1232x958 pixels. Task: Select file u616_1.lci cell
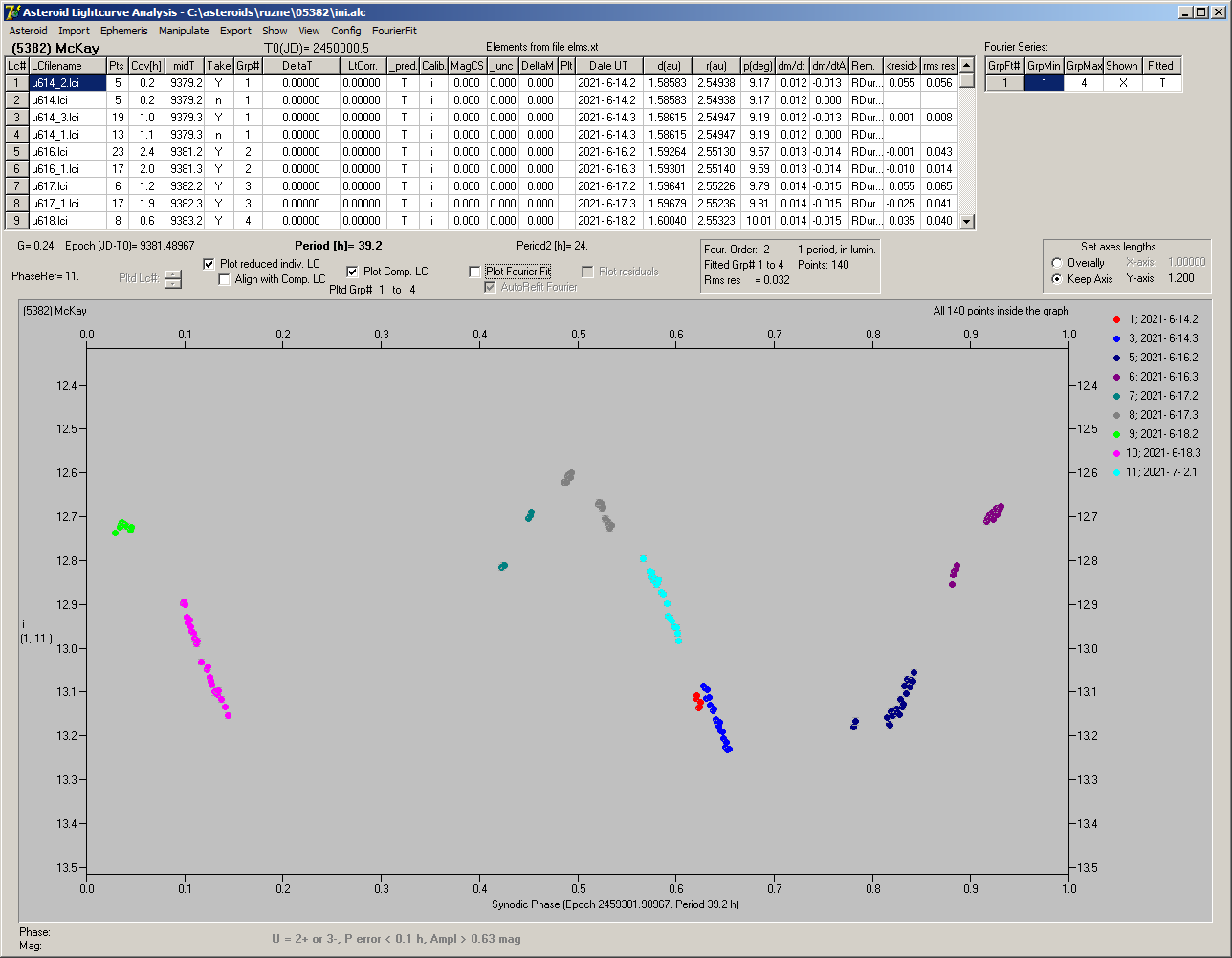(x=67, y=169)
